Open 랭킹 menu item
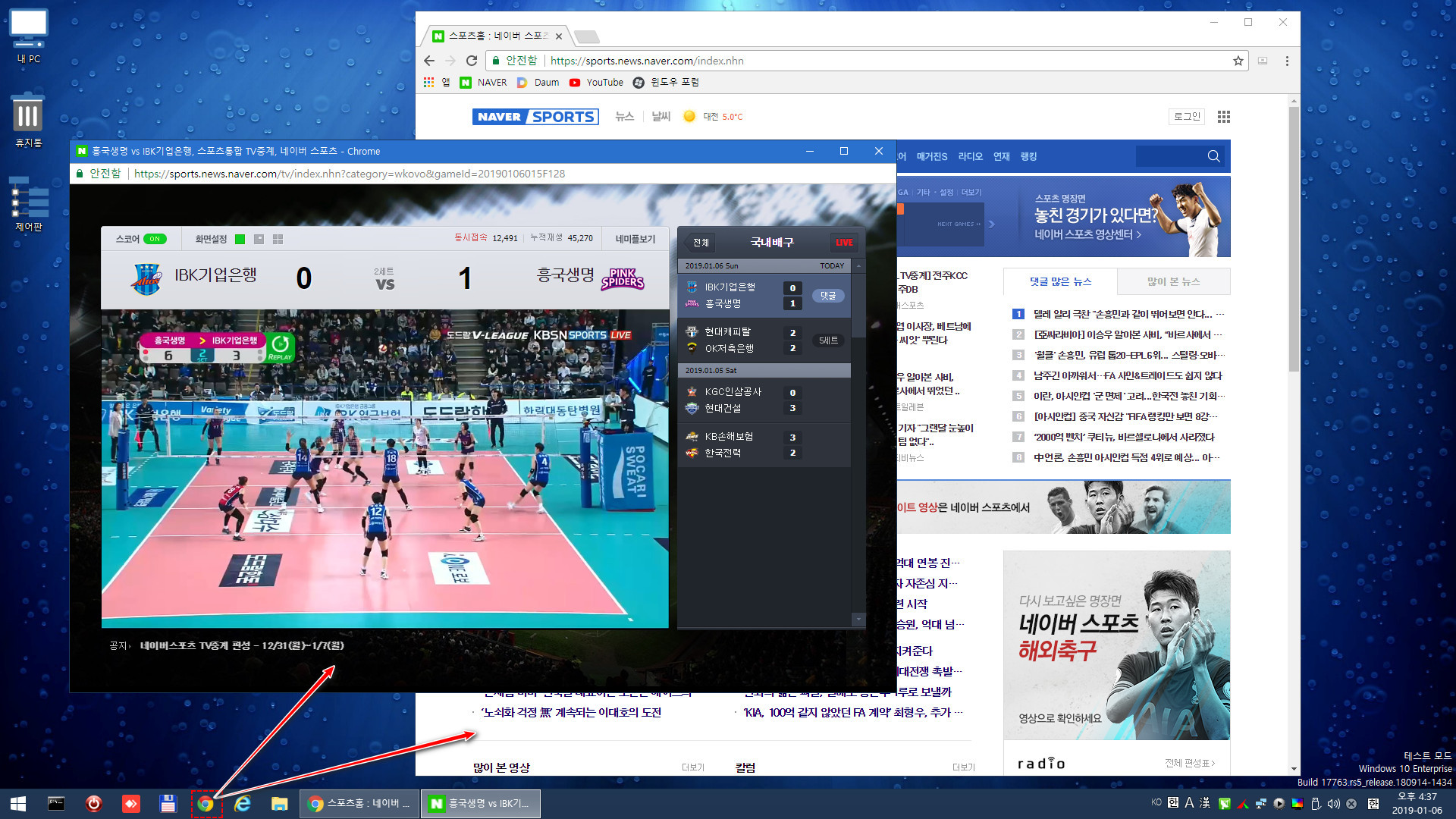 (x=1028, y=156)
